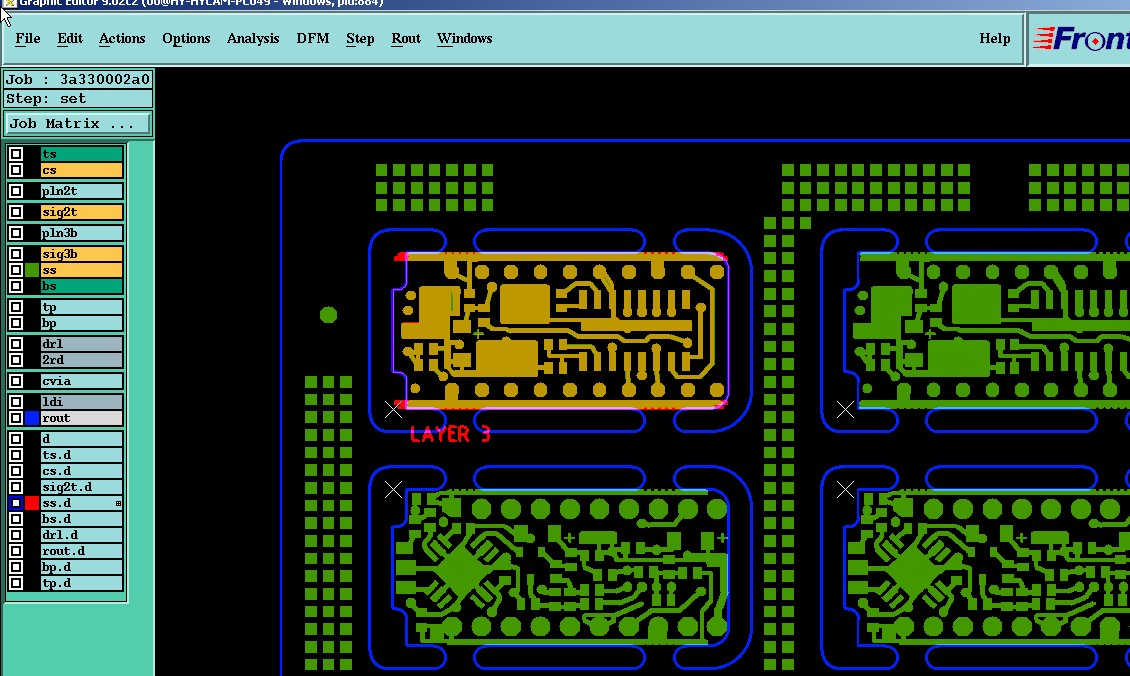
Task: Select the ldi layer name
Action: coord(81,401)
